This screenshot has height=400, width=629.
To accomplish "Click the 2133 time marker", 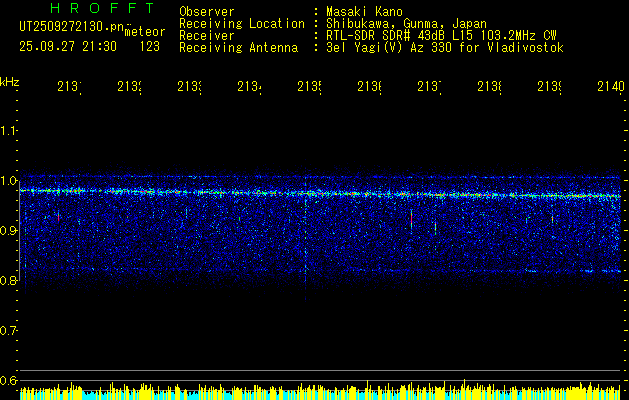I will pyautogui.click(x=189, y=87).
